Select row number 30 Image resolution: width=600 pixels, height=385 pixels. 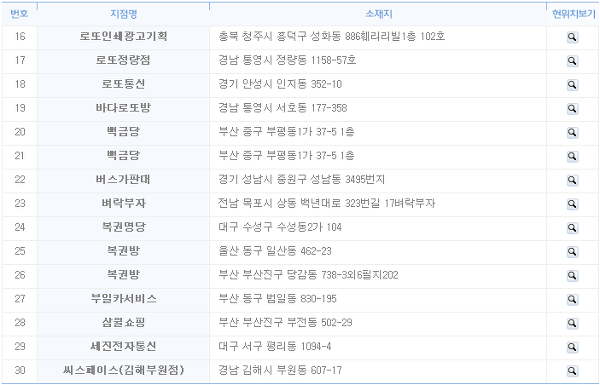pos(20,370)
